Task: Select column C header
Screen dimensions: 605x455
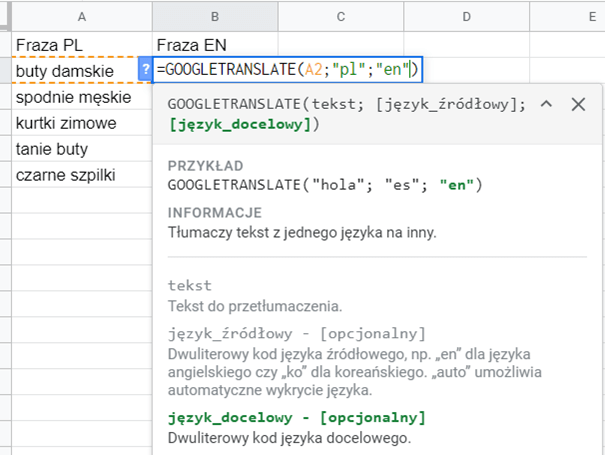Action: pyautogui.click(x=341, y=16)
